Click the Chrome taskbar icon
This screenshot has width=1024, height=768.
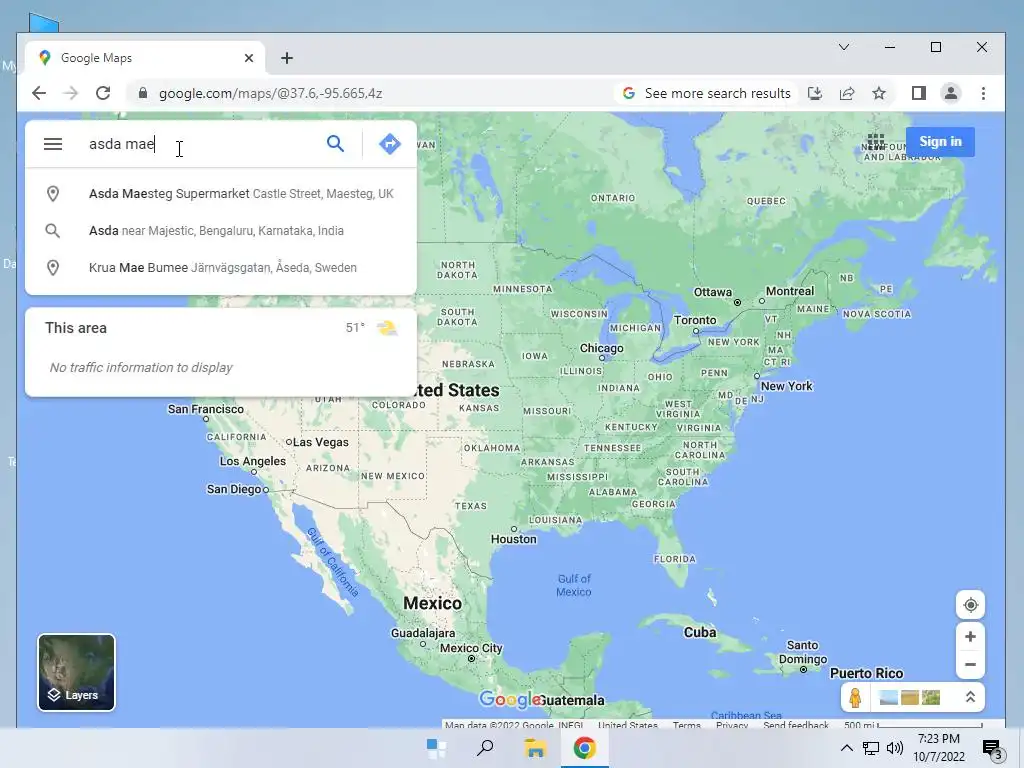click(x=584, y=748)
